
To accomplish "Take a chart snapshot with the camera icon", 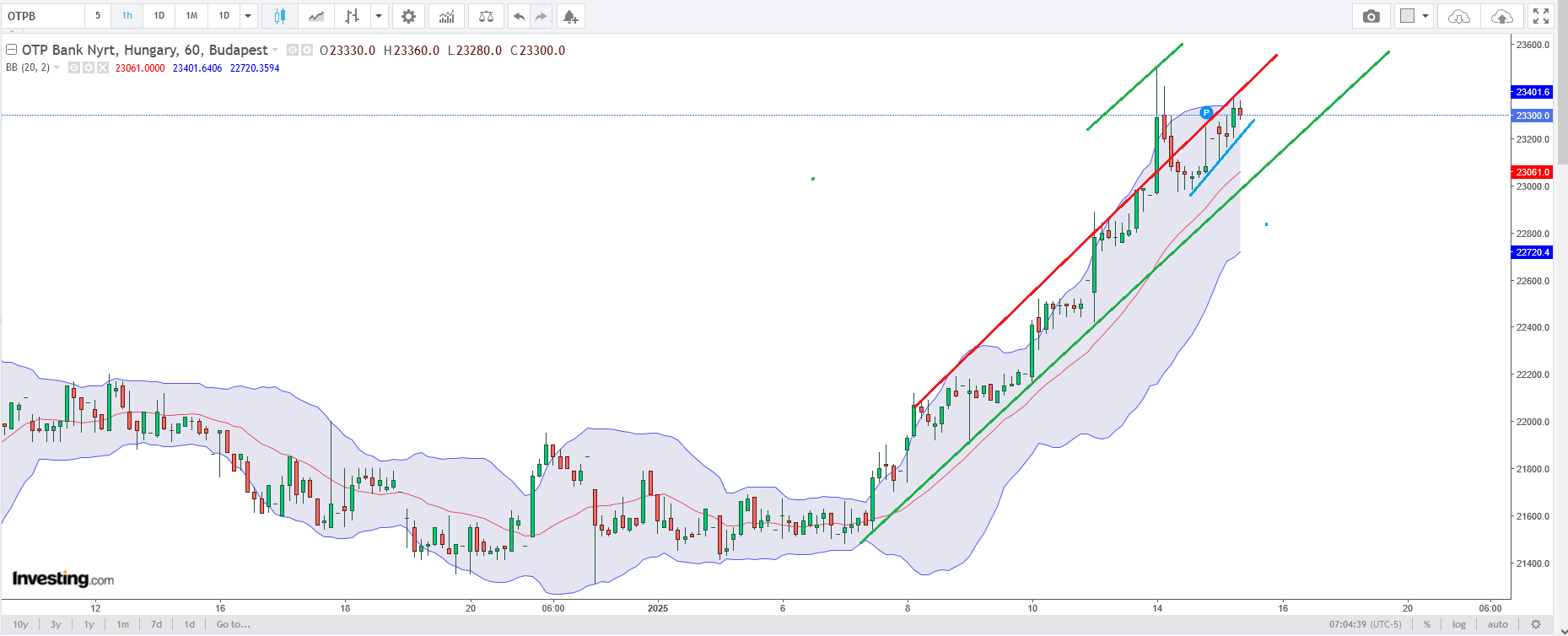I will pos(1371,16).
